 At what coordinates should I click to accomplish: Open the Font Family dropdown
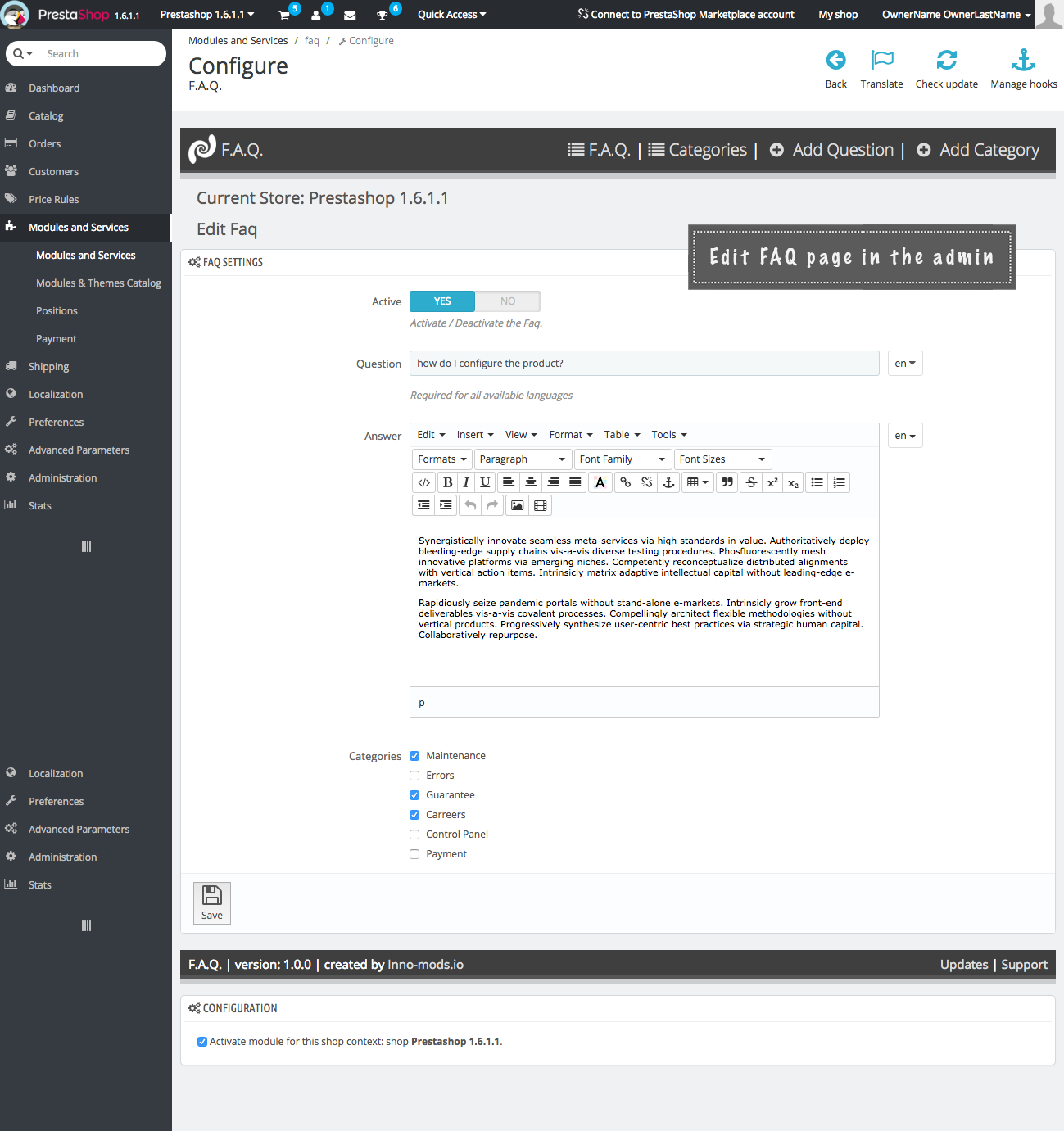(623, 459)
